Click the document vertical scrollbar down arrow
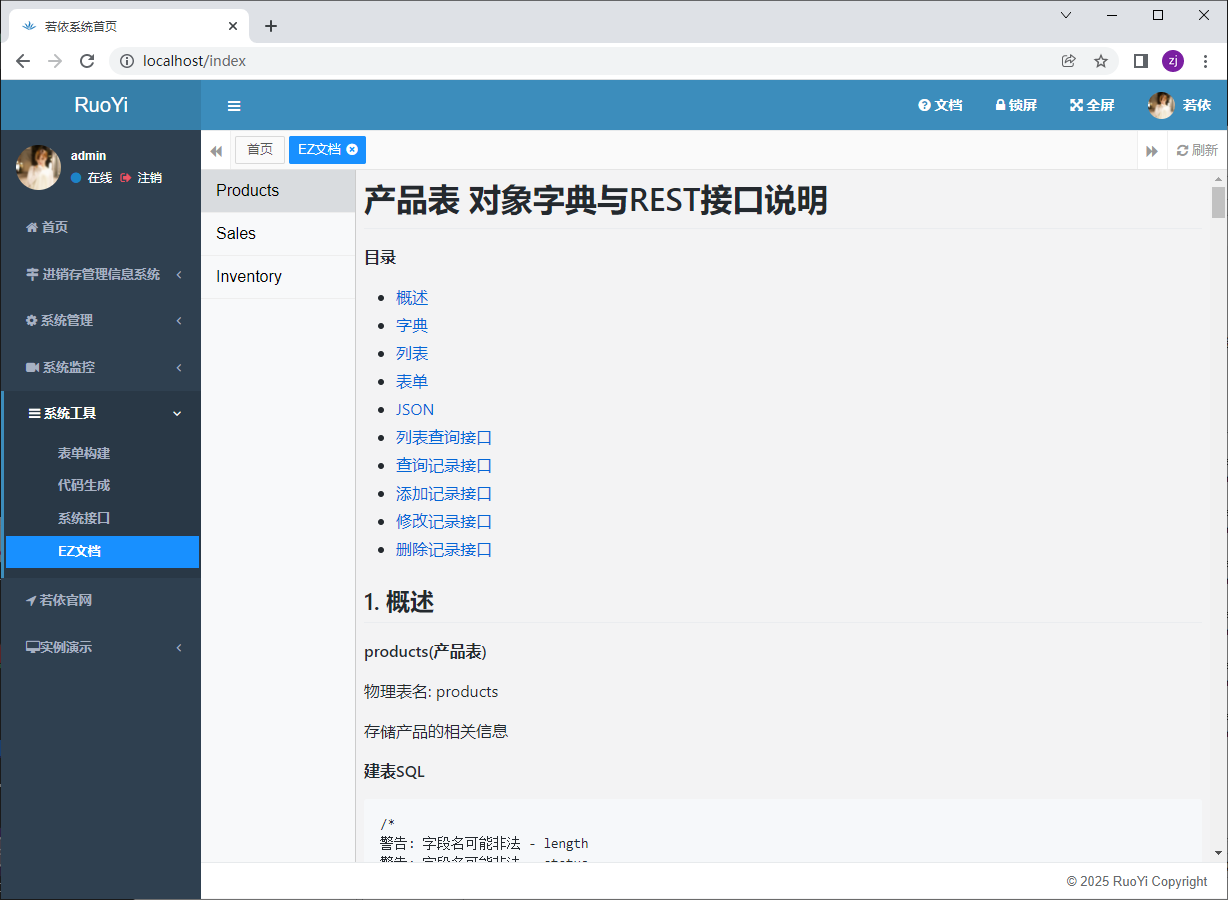This screenshot has height=900, width=1228. 1218,852
